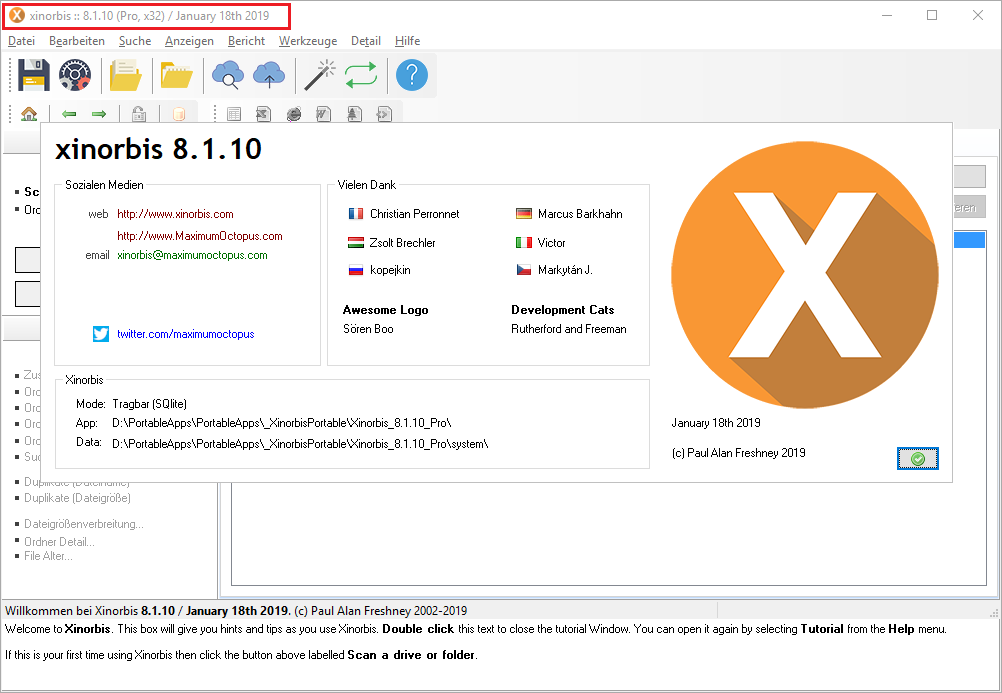Click the floppy disk save icon
The image size is (1002, 693).
pos(34,75)
